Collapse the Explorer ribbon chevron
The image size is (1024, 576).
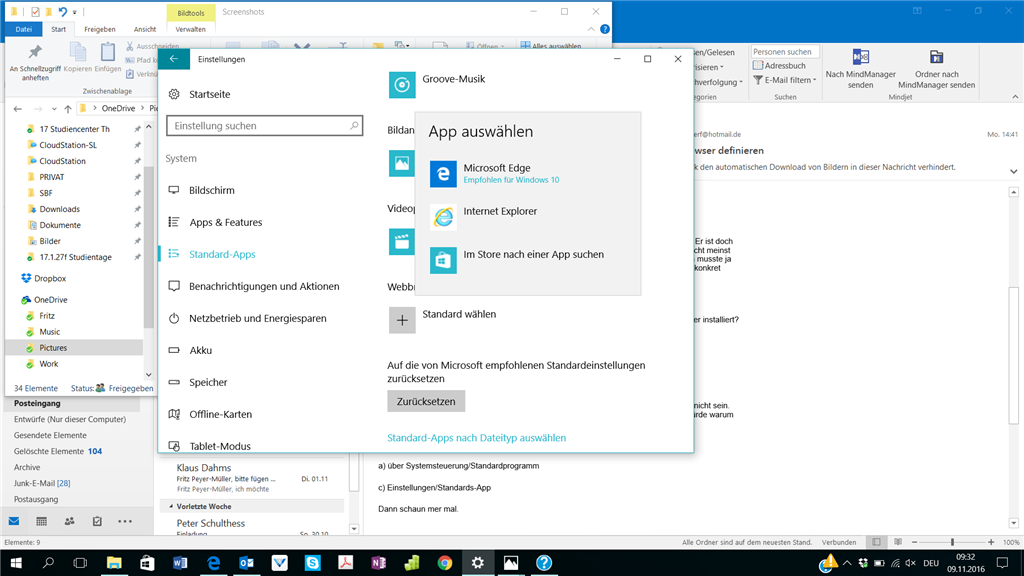tap(590, 29)
